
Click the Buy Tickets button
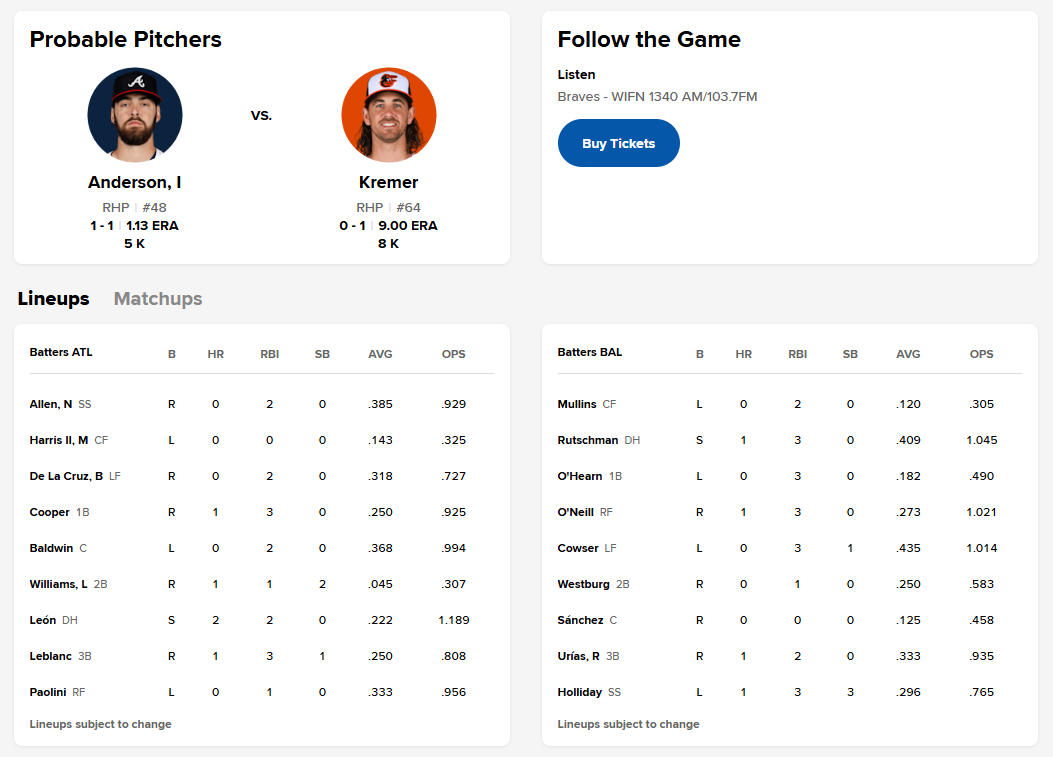(619, 143)
